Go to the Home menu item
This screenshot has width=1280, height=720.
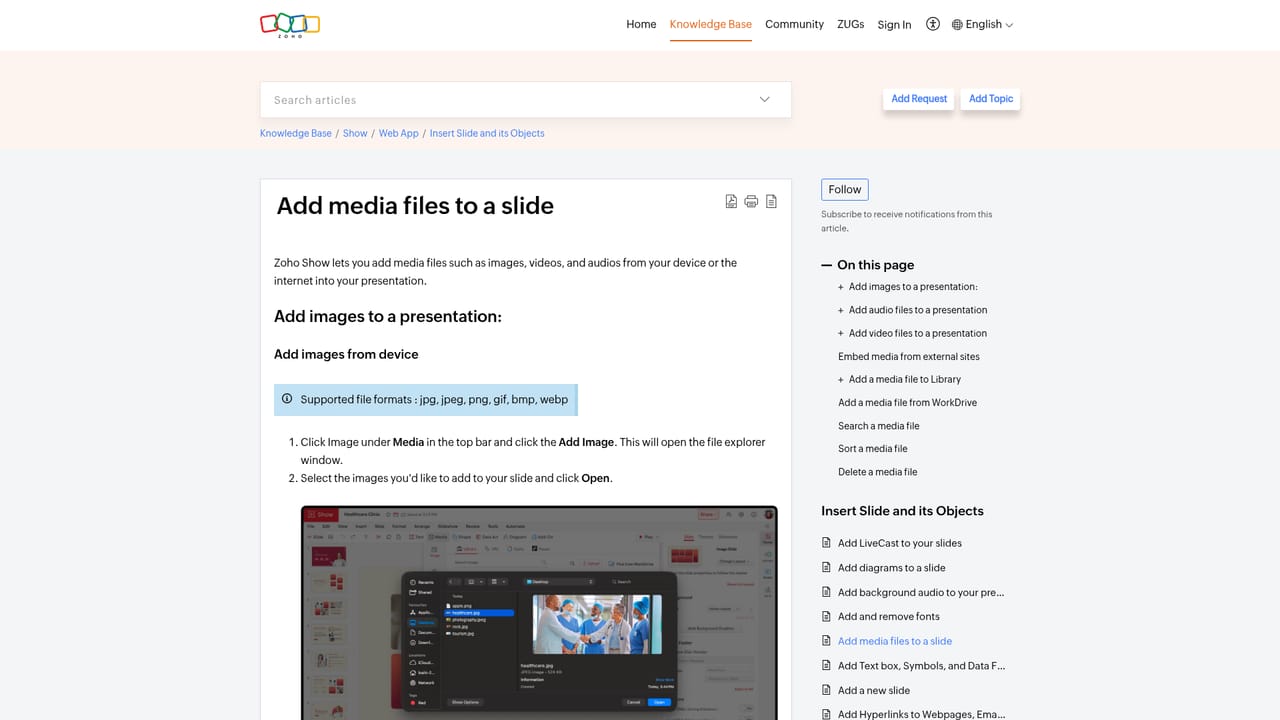coord(641,25)
